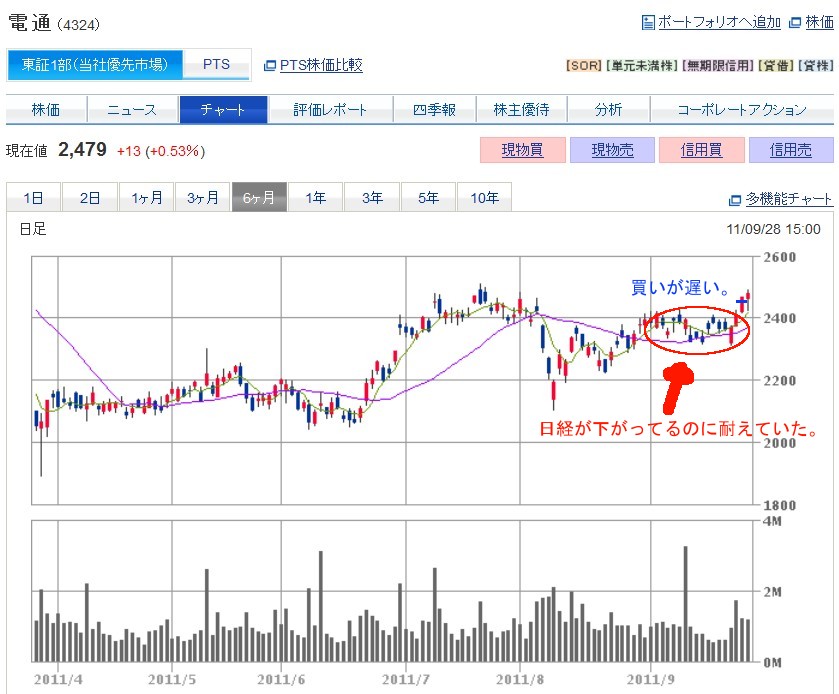This screenshot has width=839, height=694.
Task: Click the 現物買 button
Action: (523, 150)
